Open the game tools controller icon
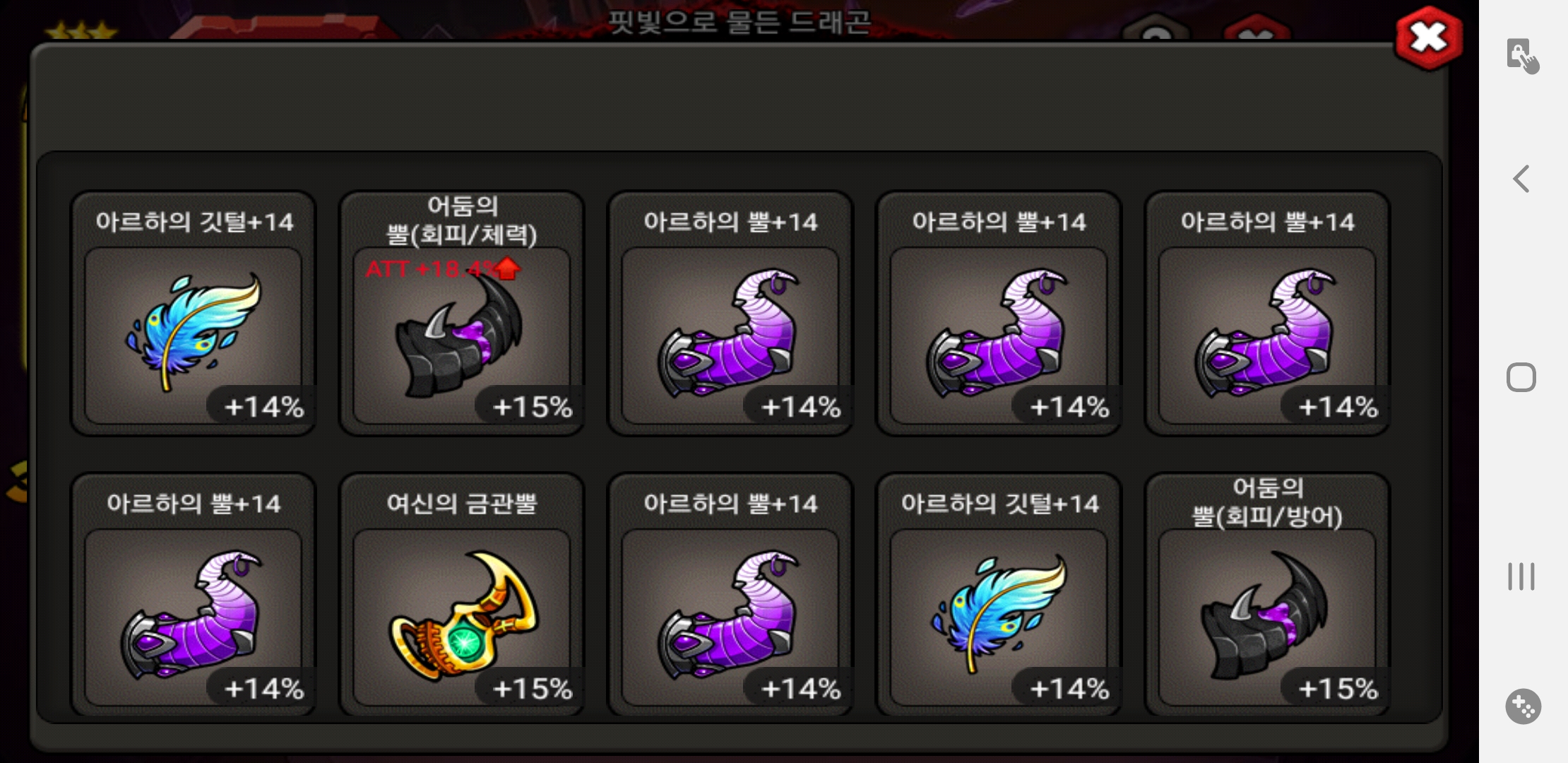This screenshot has height=763, width=1568. click(x=1523, y=706)
